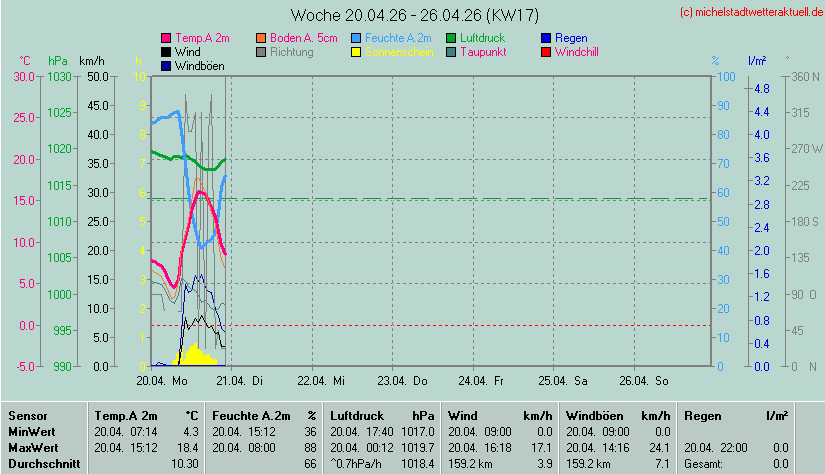Click the Sensor column header in the table
This screenshot has width=825, height=474.
tap(28, 414)
